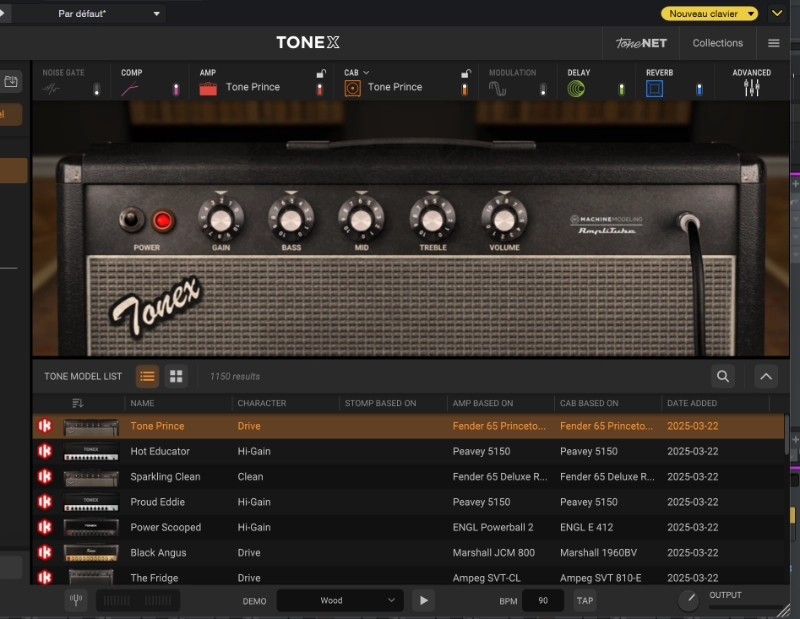This screenshot has width=800, height=619.
Task: Click IK logo icon on Sparkling Clean row
Action: pos(45,477)
